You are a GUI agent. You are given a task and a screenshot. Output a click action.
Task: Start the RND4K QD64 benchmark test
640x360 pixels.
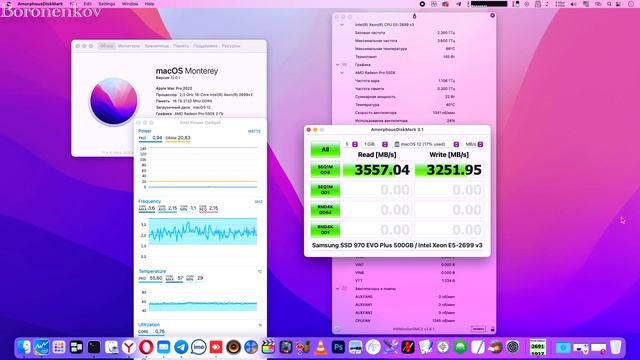[x=325, y=210]
